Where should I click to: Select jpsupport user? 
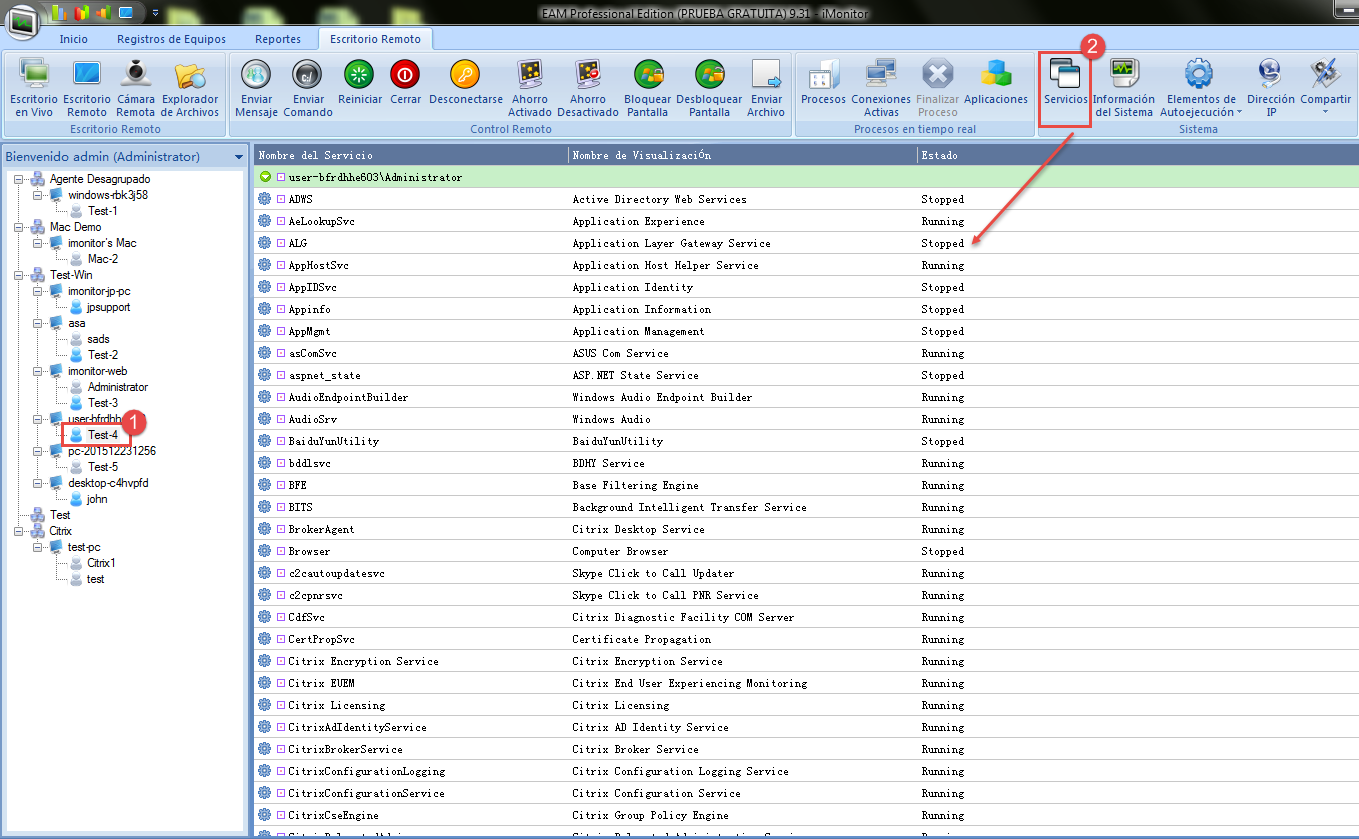[x=108, y=307]
